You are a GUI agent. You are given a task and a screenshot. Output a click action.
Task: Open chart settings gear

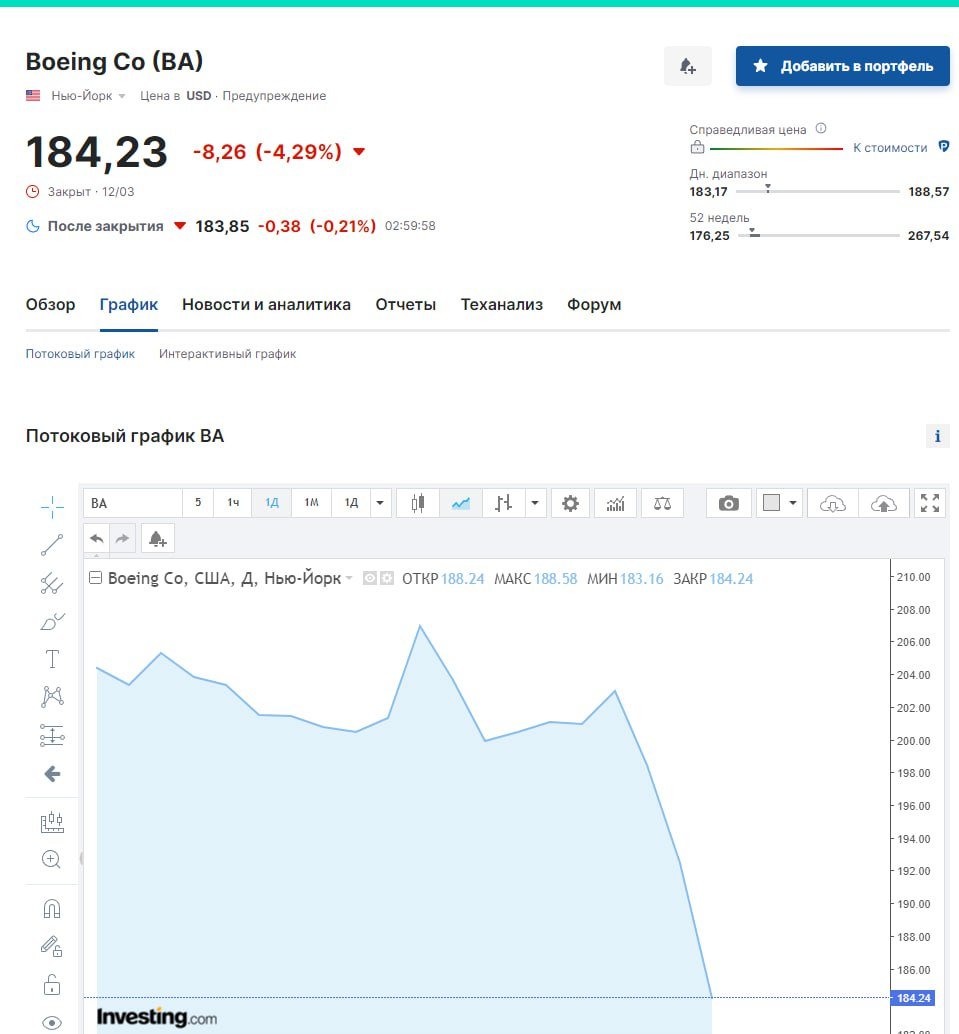coord(570,503)
